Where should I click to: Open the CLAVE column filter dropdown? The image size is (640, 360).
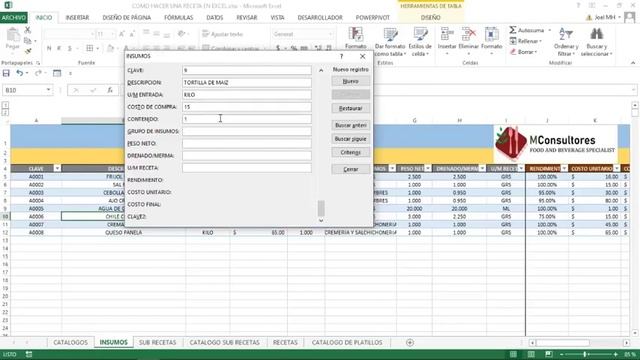57,168
